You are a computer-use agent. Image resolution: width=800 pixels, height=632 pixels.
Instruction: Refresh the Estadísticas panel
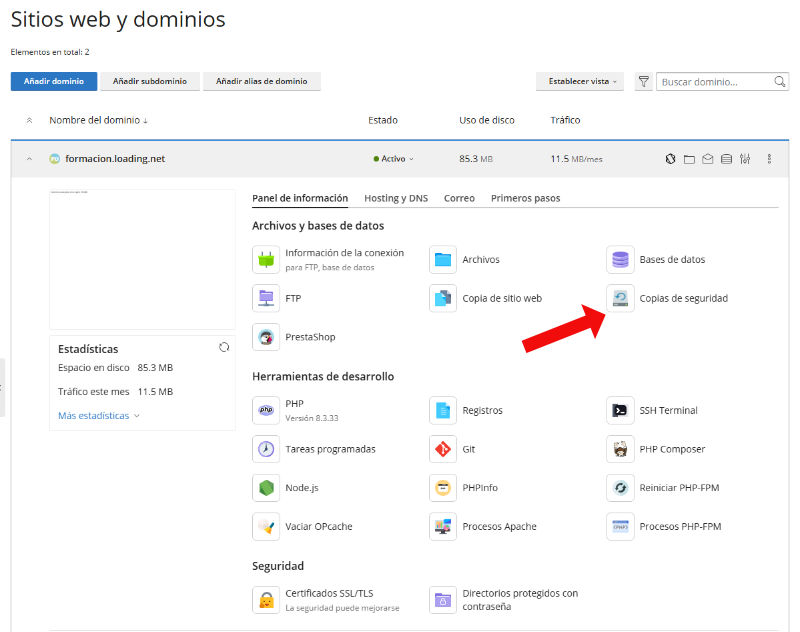pos(224,347)
